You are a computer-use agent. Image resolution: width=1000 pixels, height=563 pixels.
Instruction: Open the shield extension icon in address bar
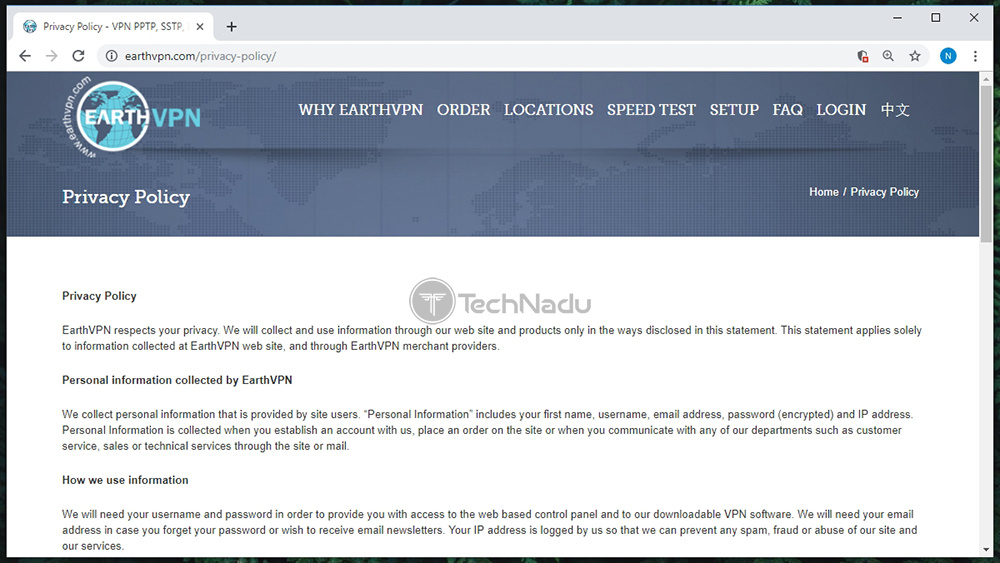click(x=862, y=56)
